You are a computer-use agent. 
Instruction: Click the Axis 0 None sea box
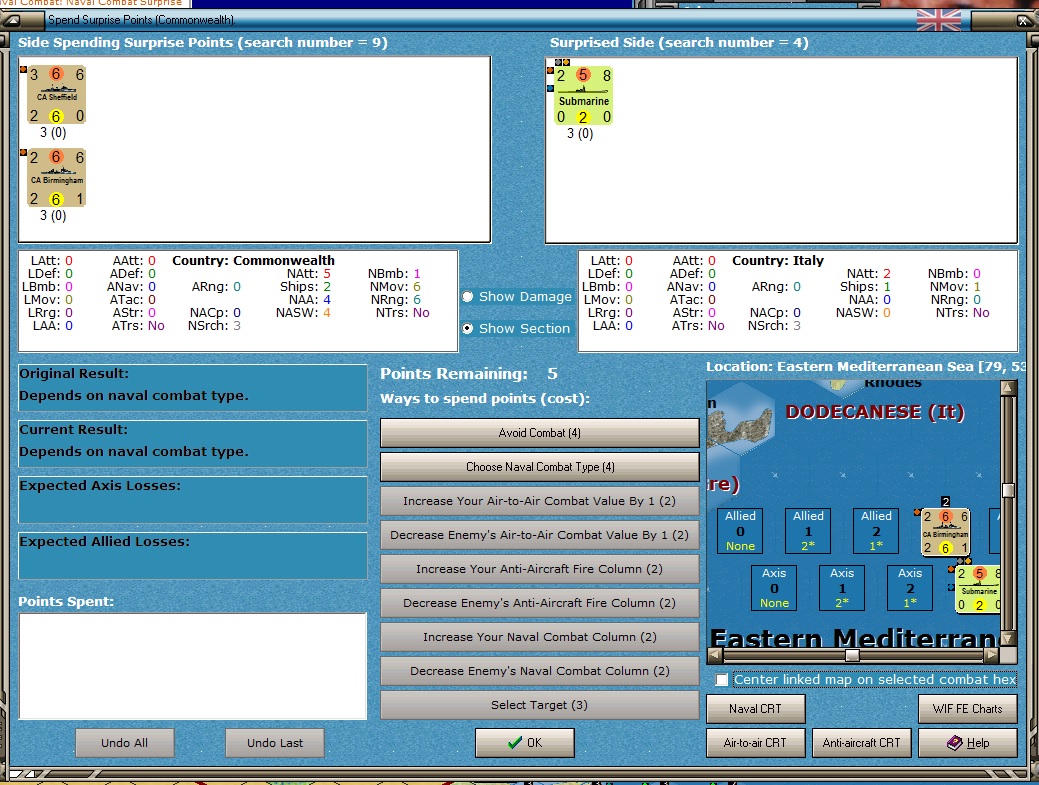coord(774,588)
